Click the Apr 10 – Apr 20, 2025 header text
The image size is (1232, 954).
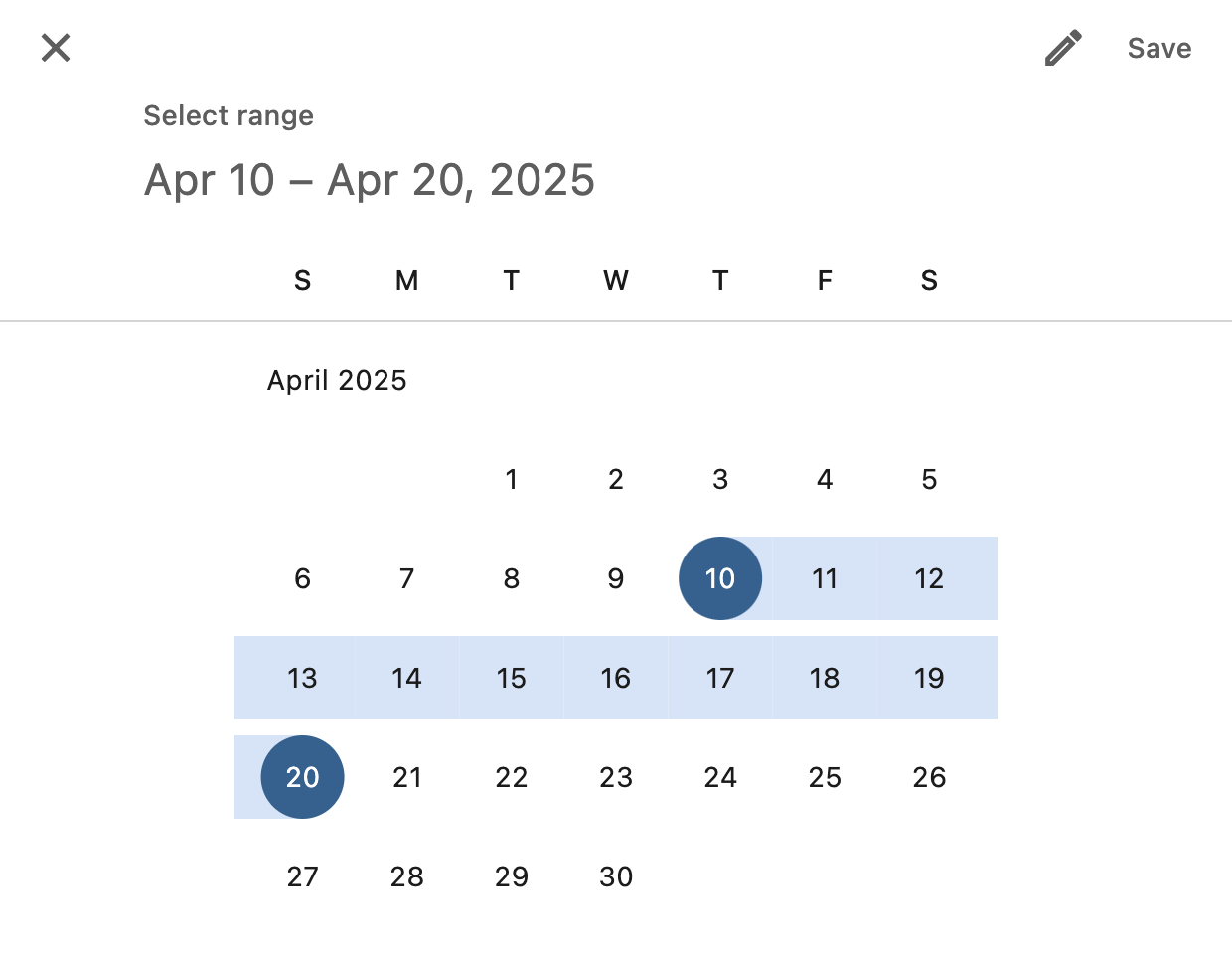(370, 180)
